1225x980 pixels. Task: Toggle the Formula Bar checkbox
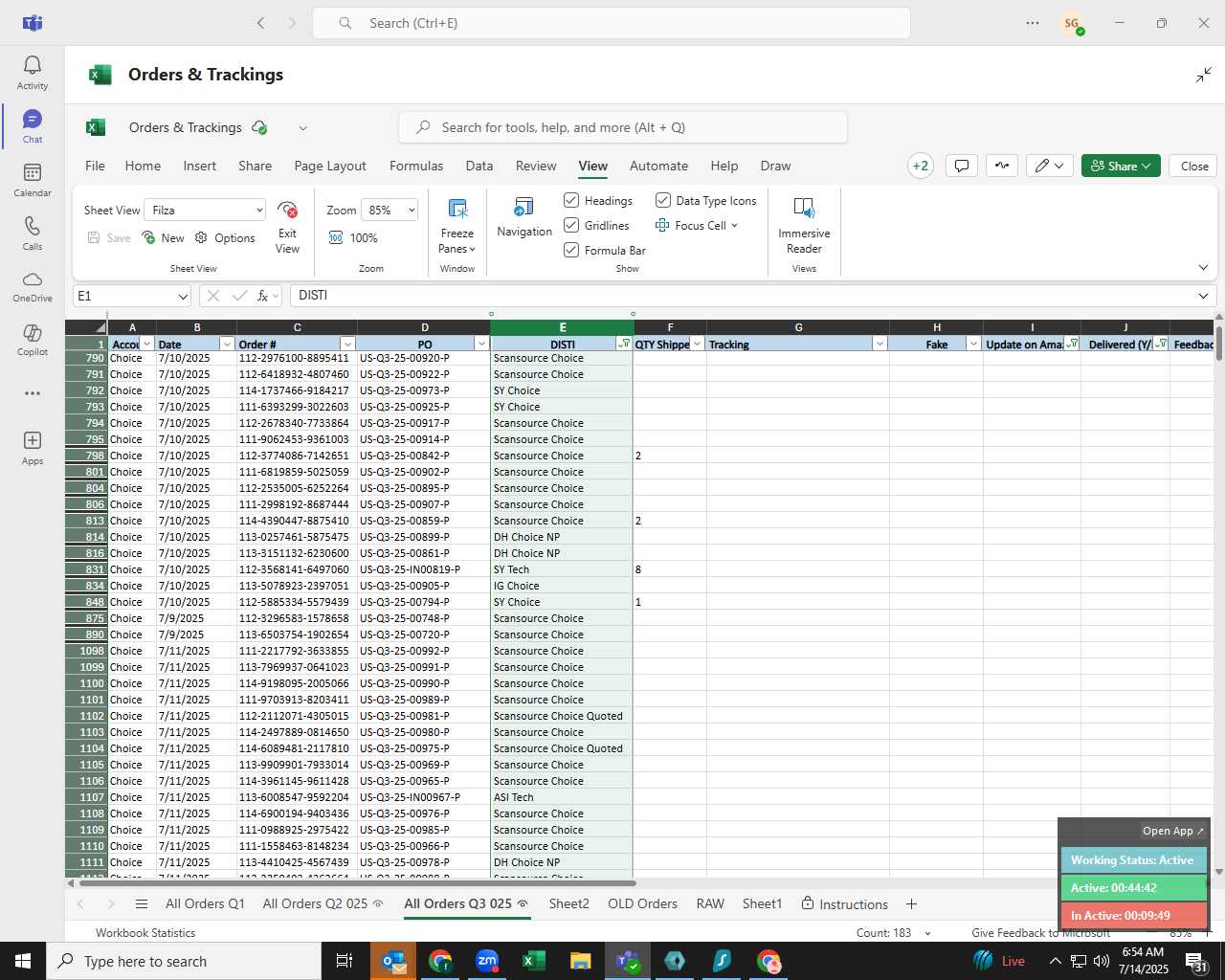[x=571, y=250]
